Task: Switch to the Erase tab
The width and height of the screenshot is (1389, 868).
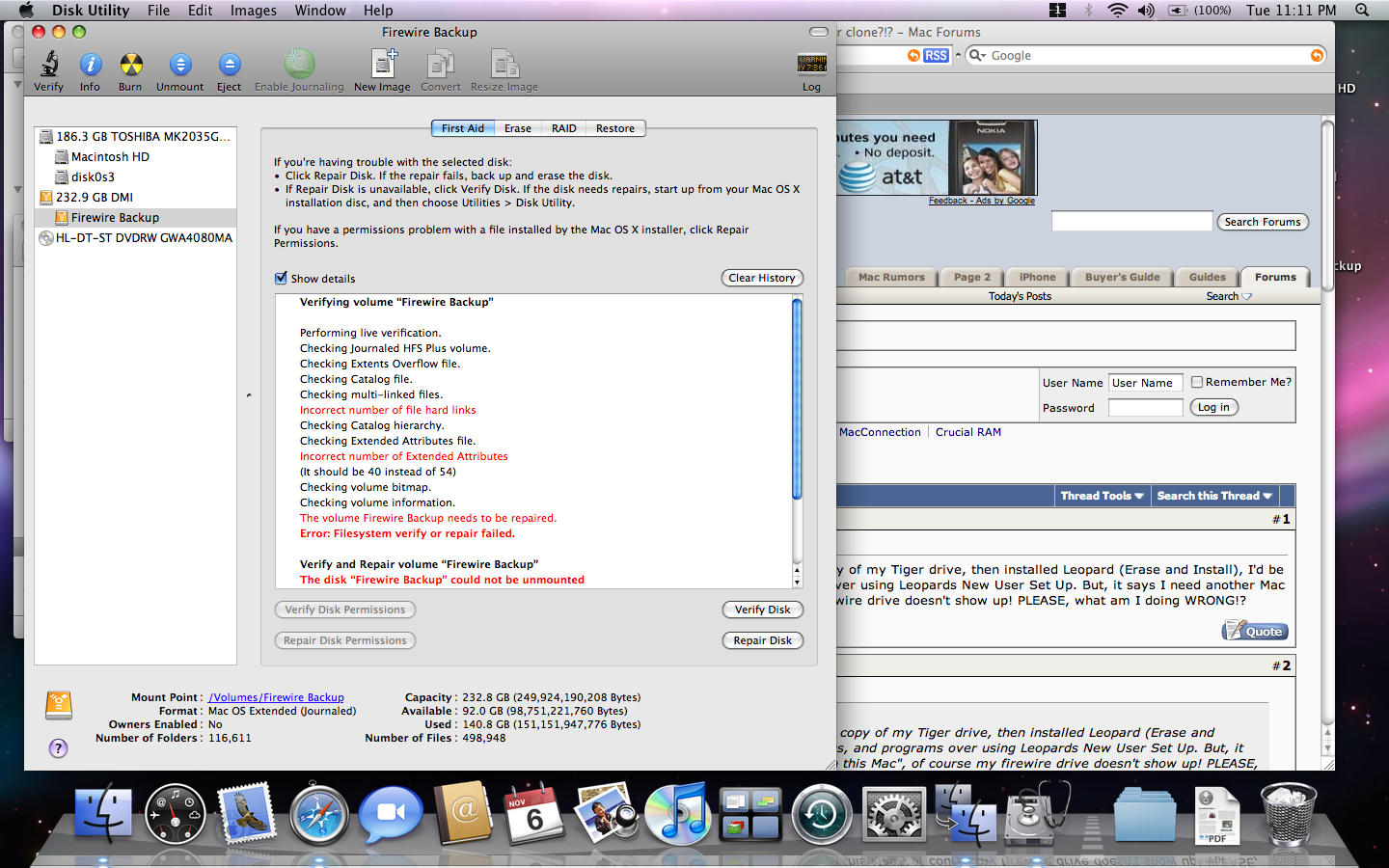Action: 518,128
